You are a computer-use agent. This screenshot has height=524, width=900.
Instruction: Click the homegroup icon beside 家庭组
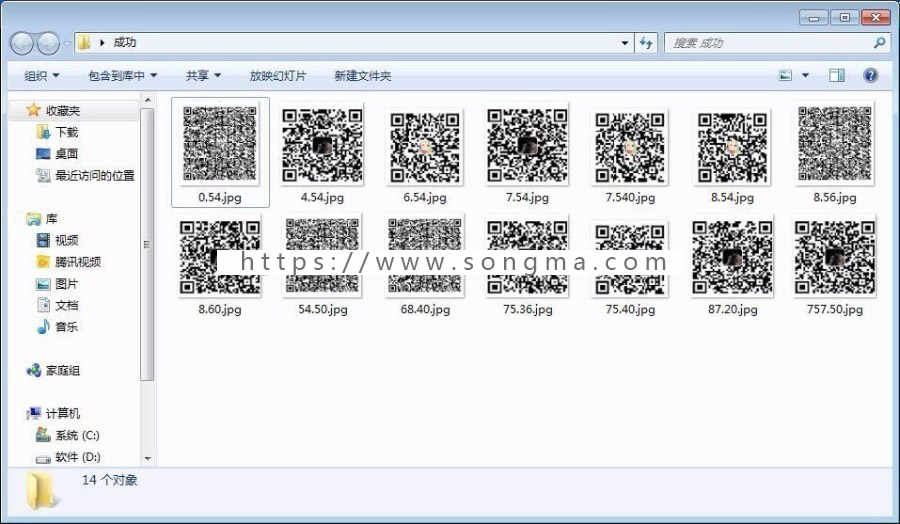coord(33,370)
